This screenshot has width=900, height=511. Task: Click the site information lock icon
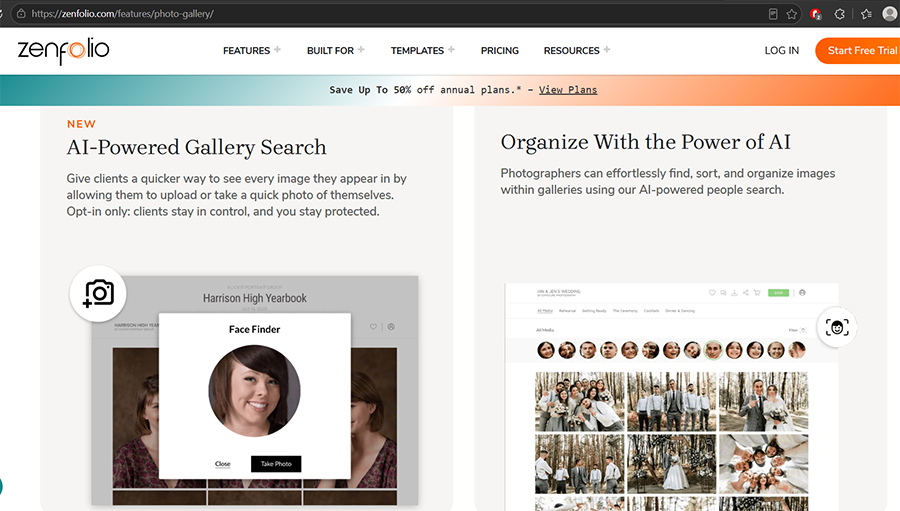pyautogui.click(x=21, y=13)
